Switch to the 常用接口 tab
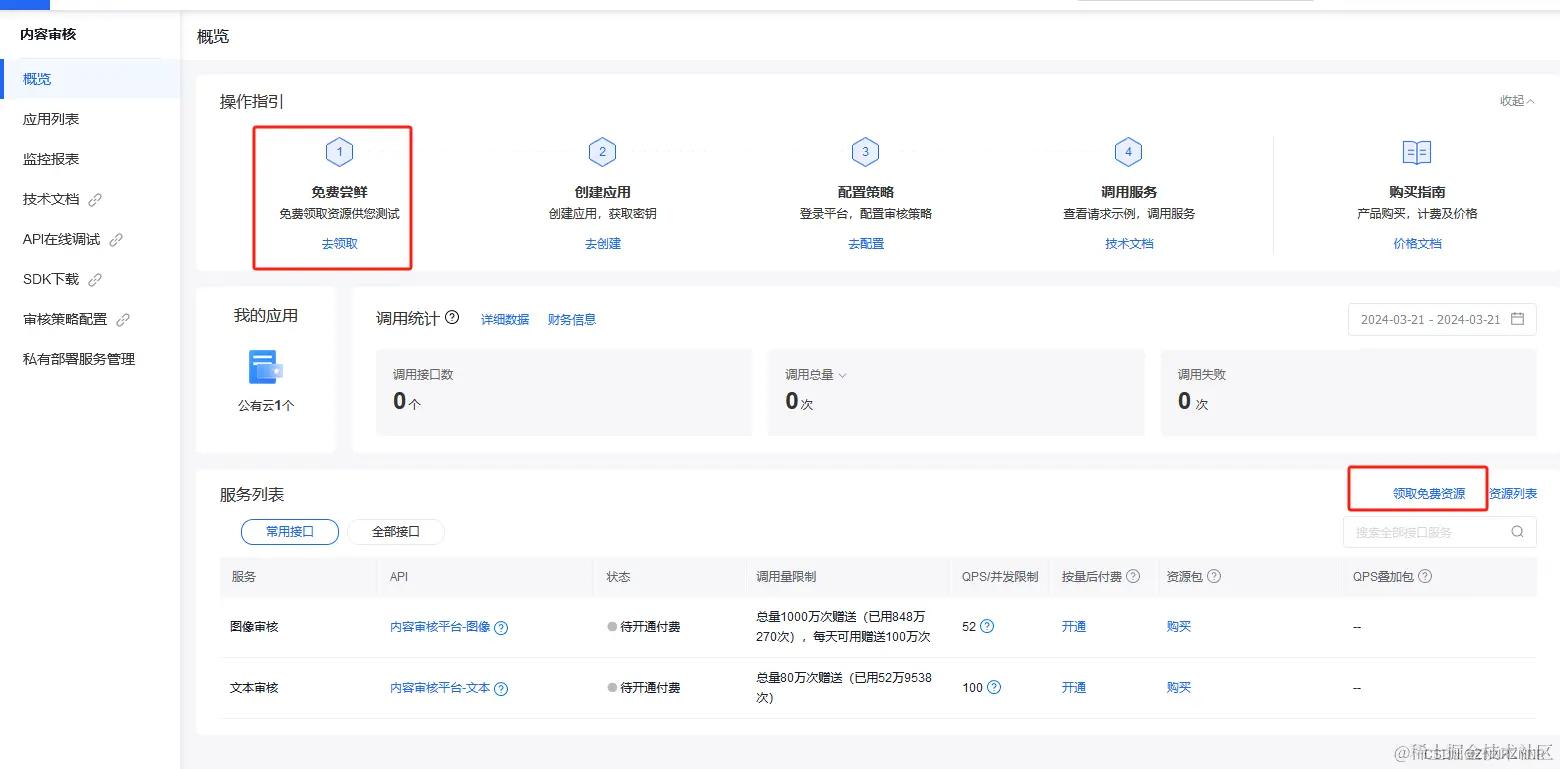The width and height of the screenshot is (1560, 769). tap(290, 532)
